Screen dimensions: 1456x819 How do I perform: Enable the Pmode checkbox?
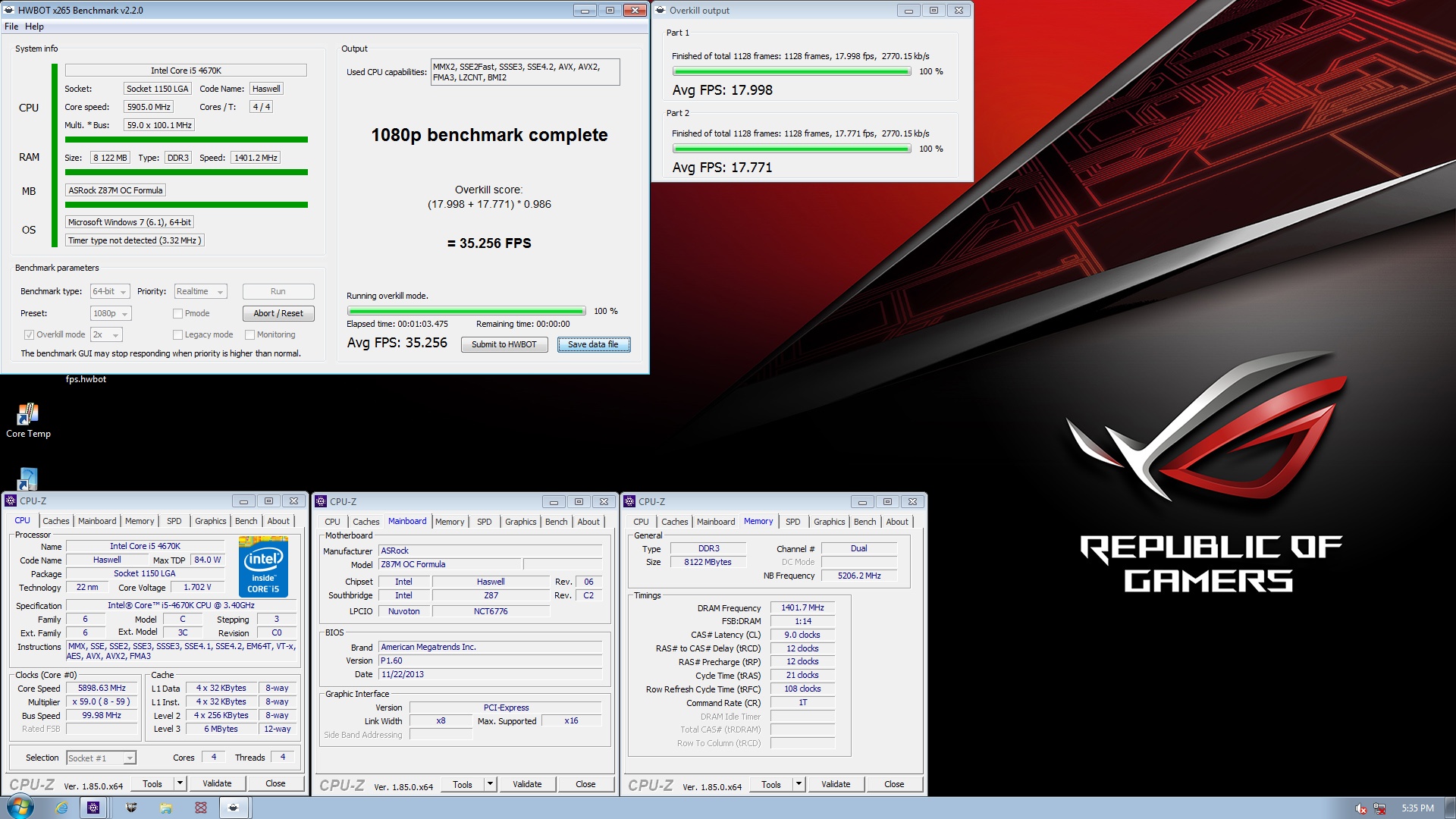177,313
